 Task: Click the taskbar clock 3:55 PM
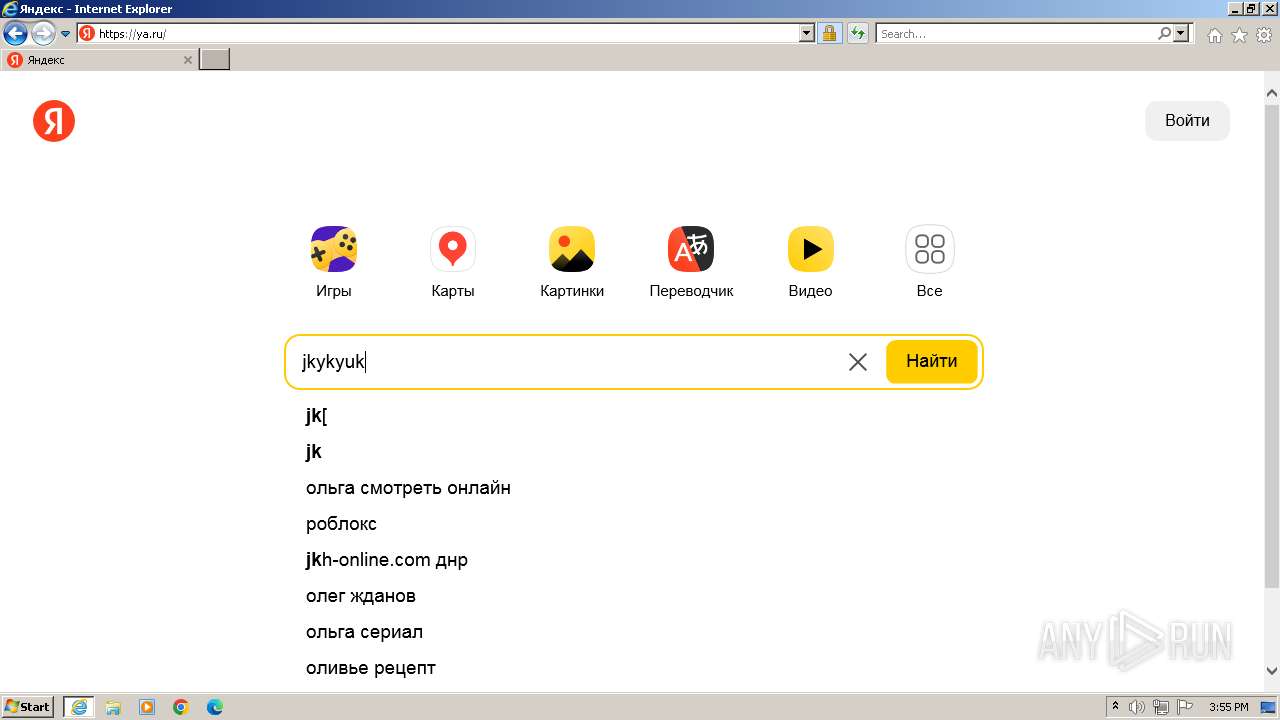[x=1228, y=707]
